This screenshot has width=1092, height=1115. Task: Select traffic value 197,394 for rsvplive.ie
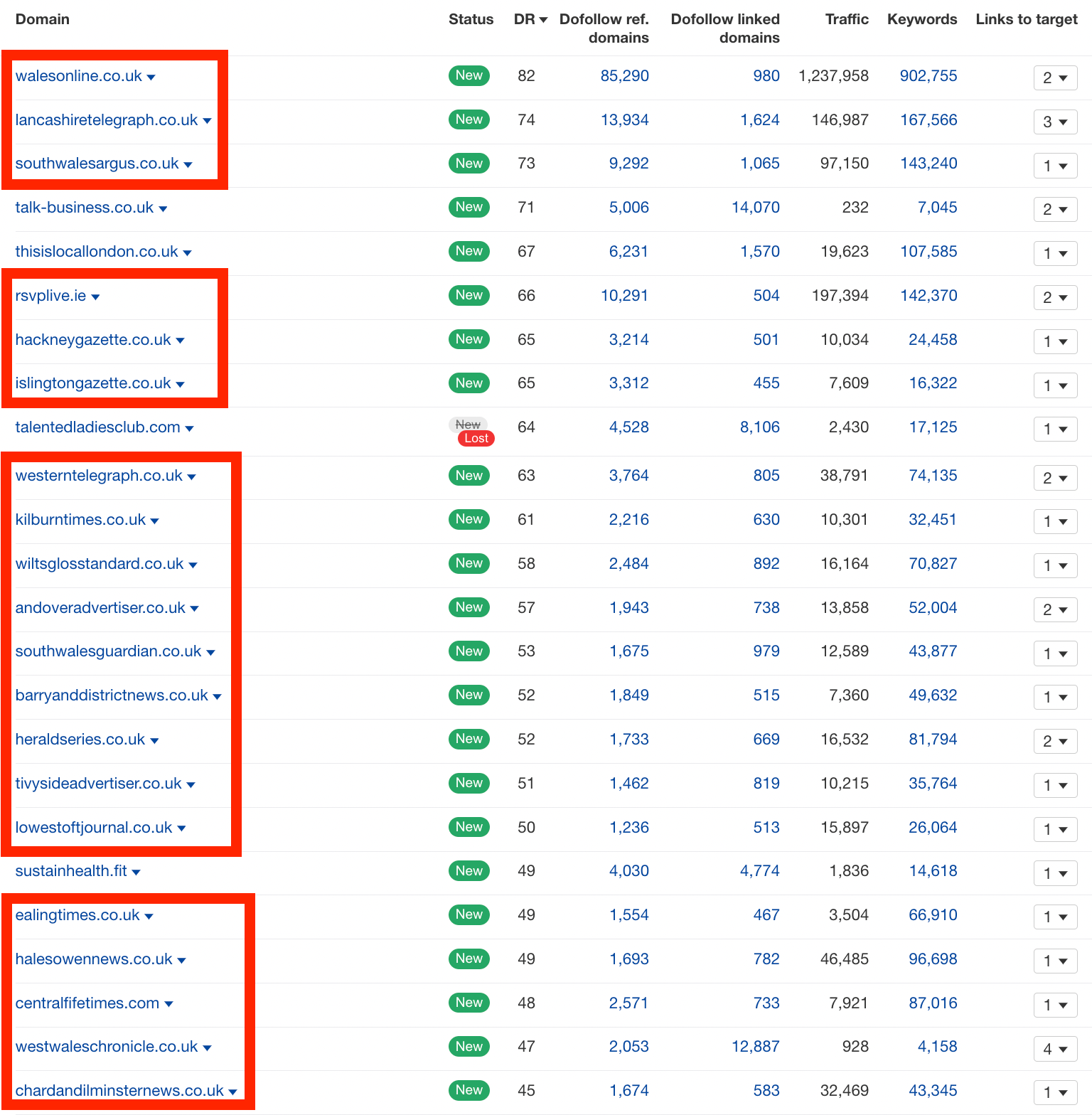pos(840,296)
